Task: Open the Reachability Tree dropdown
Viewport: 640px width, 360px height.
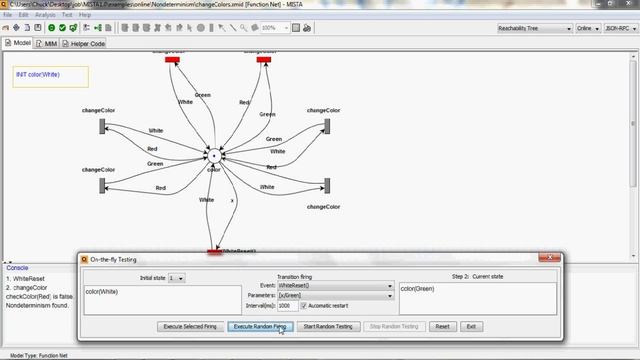Action: click(534, 28)
